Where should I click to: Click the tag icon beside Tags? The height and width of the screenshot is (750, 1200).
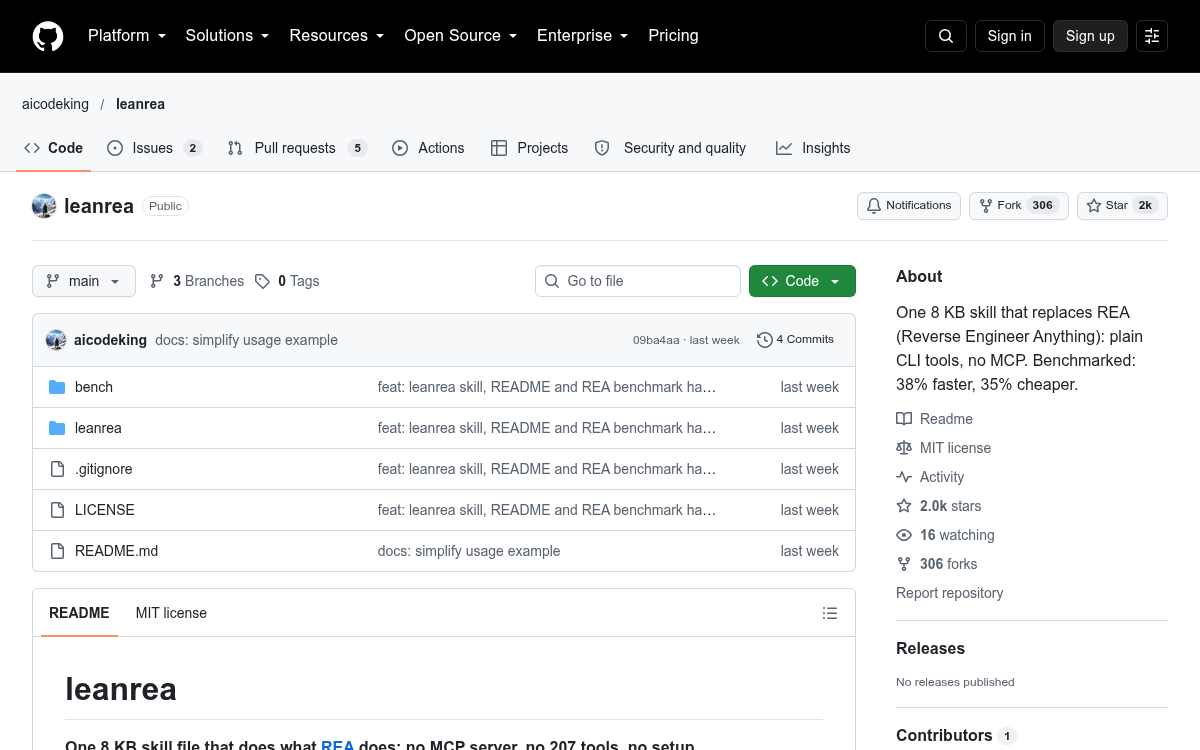(262, 281)
